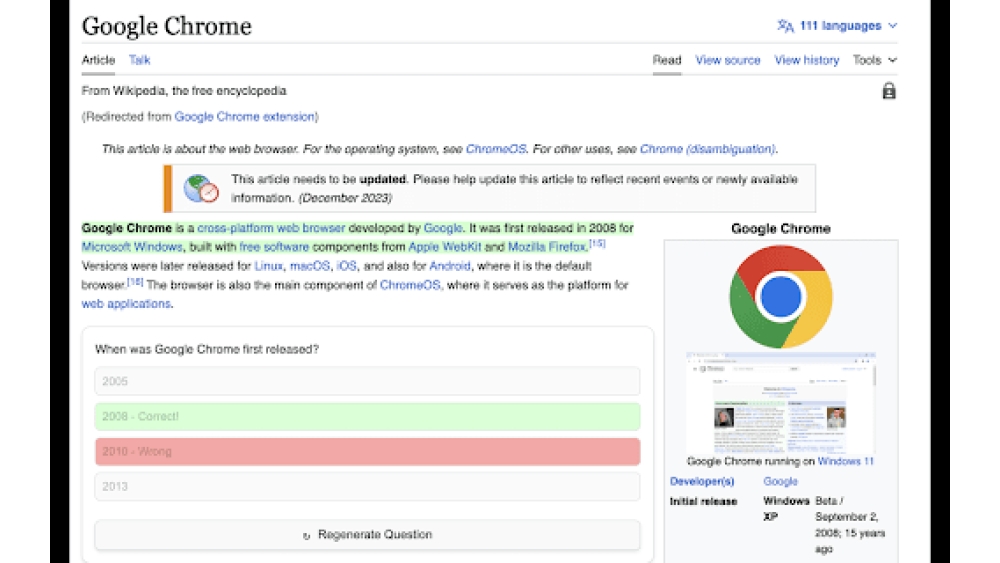Image resolution: width=1000 pixels, height=563 pixels.
Task: Open the iOS link
Action: point(346,266)
